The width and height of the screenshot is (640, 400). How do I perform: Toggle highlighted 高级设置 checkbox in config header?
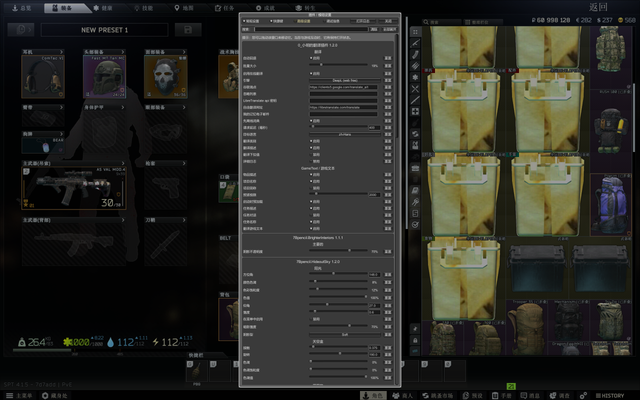(x=298, y=21)
